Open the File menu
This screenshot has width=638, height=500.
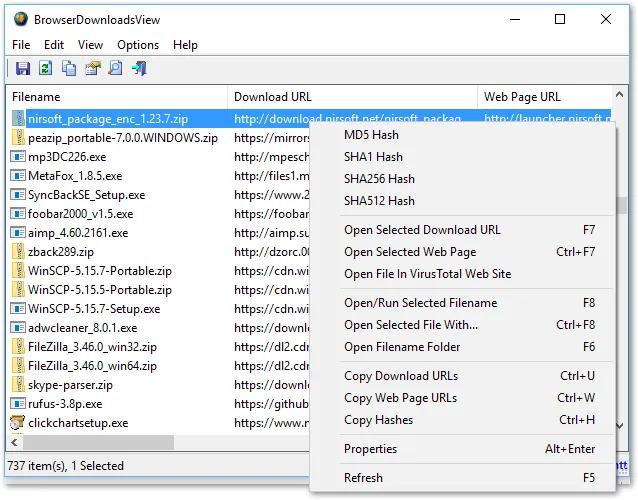click(x=21, y=45)
